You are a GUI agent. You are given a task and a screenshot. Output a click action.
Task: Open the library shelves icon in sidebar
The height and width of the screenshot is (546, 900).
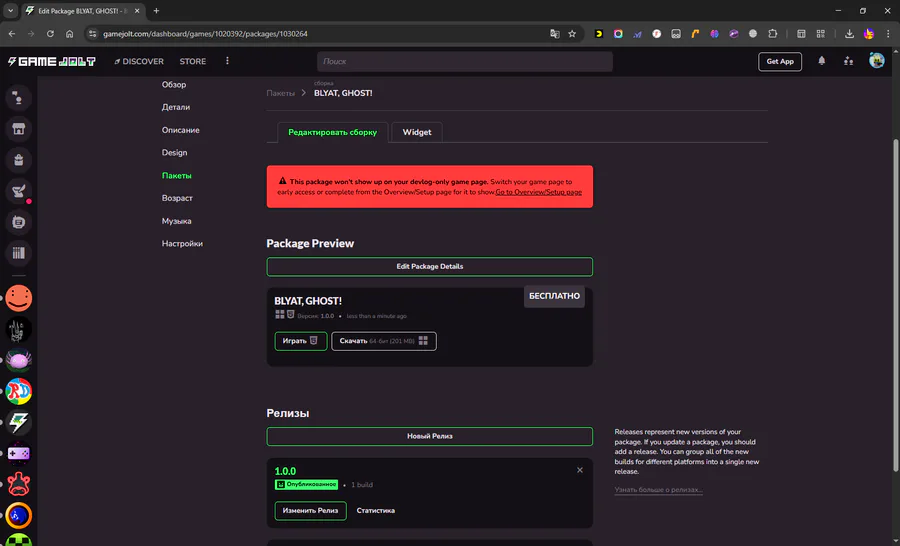(18, 253)
